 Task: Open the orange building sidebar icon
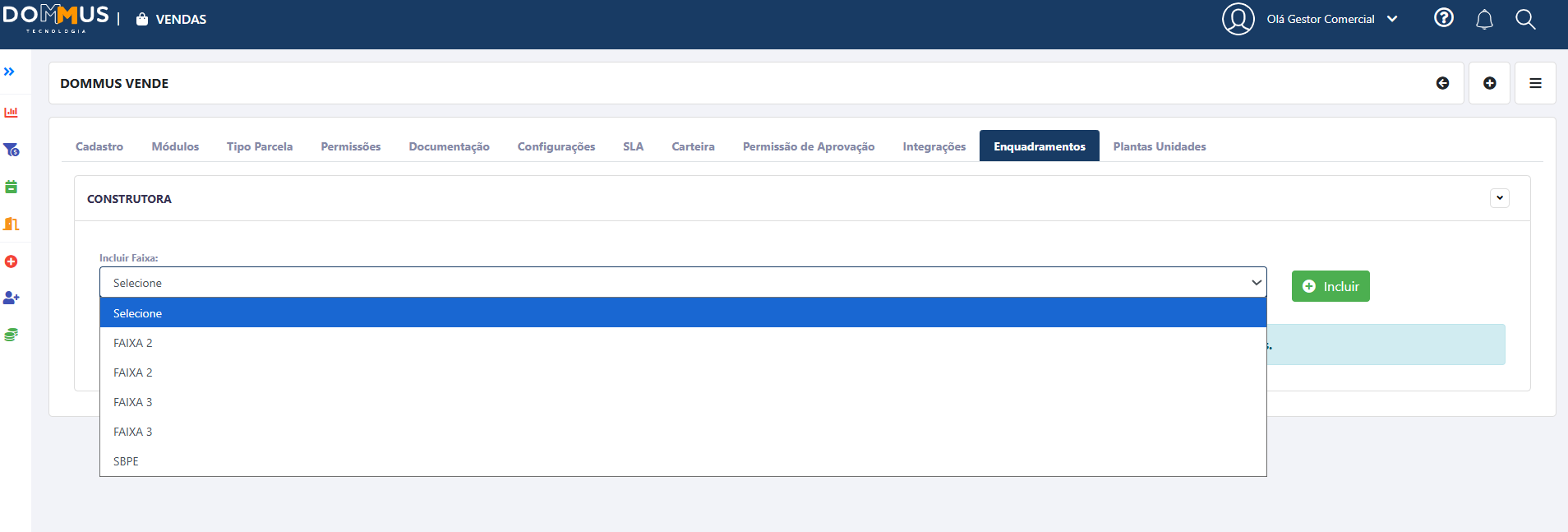[12, 224]
